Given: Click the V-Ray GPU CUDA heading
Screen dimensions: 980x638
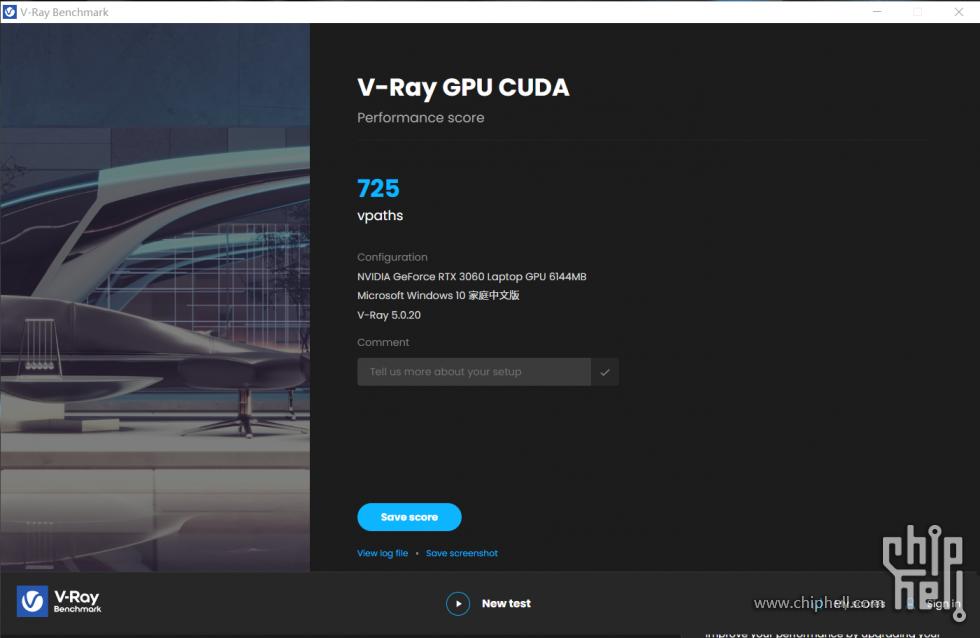Looking at the screenshot, I should (463, 88).
